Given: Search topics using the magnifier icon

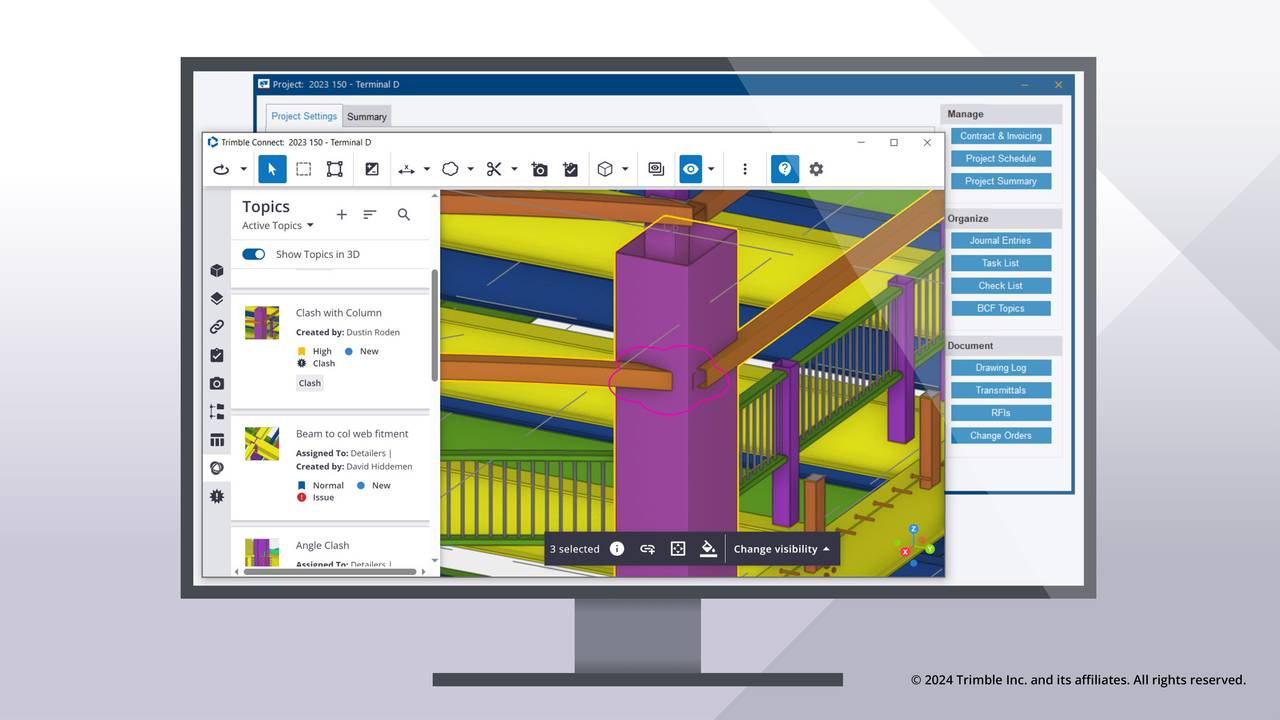Looking at the screenshot, I should pyautogui.click(x=404, y=214).
